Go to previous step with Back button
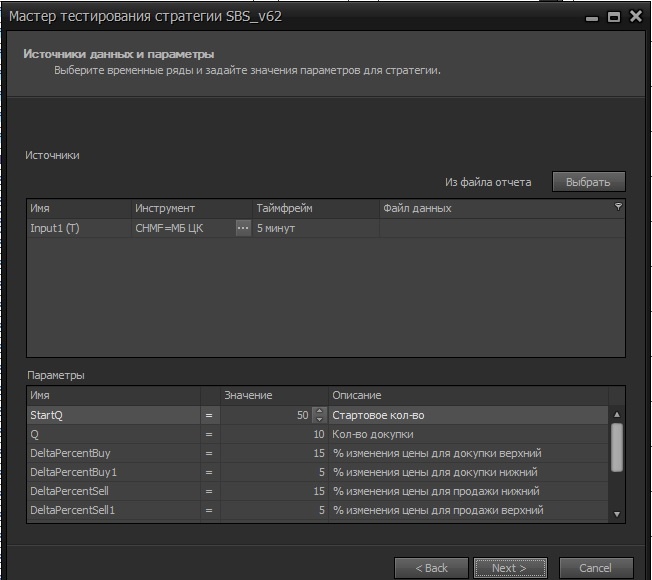This screenshot has height=580, width=652. tap(431, 568)
